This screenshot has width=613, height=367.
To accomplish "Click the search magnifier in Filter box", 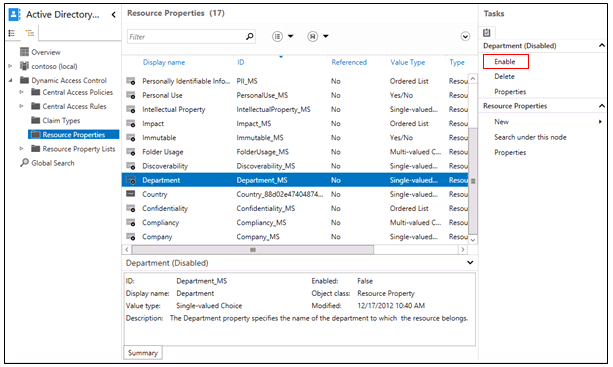I will (249, 36).
